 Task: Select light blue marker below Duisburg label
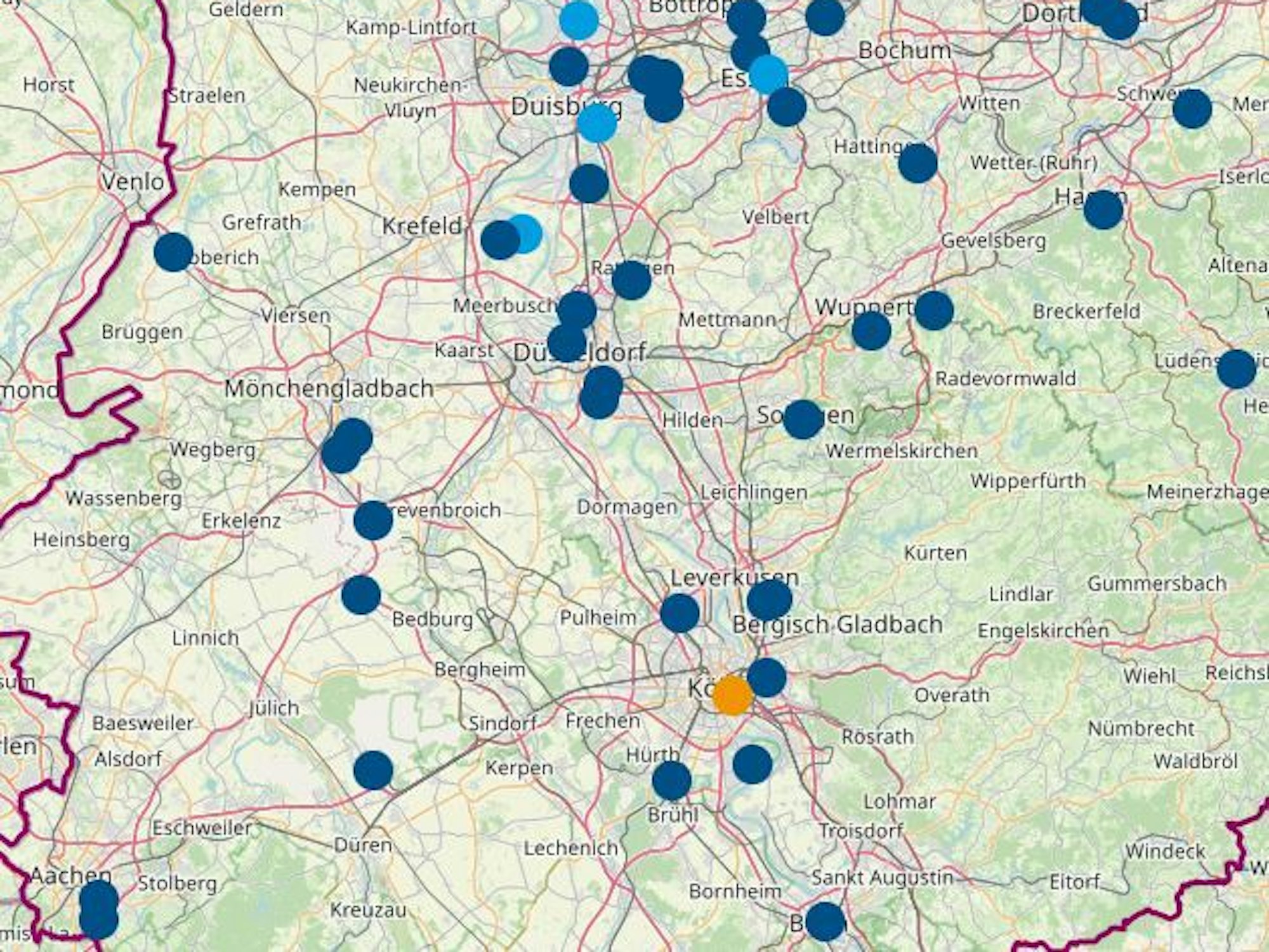[597, 123]
